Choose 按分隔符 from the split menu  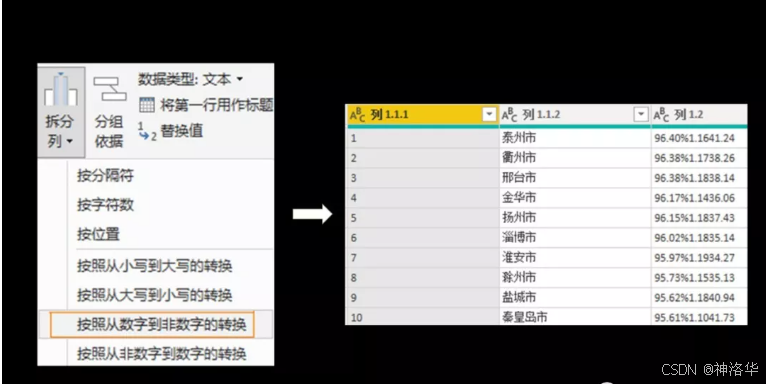[x=105, y=175]
